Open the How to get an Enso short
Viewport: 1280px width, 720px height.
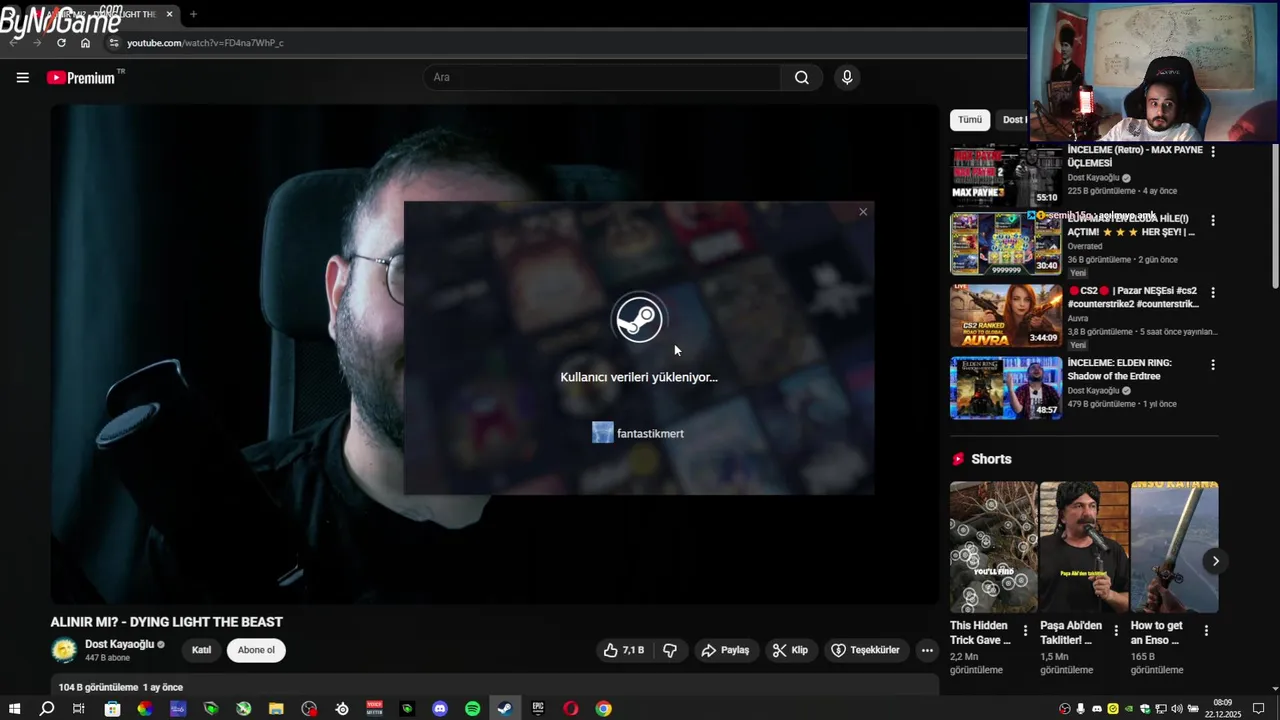[1174, 547]
